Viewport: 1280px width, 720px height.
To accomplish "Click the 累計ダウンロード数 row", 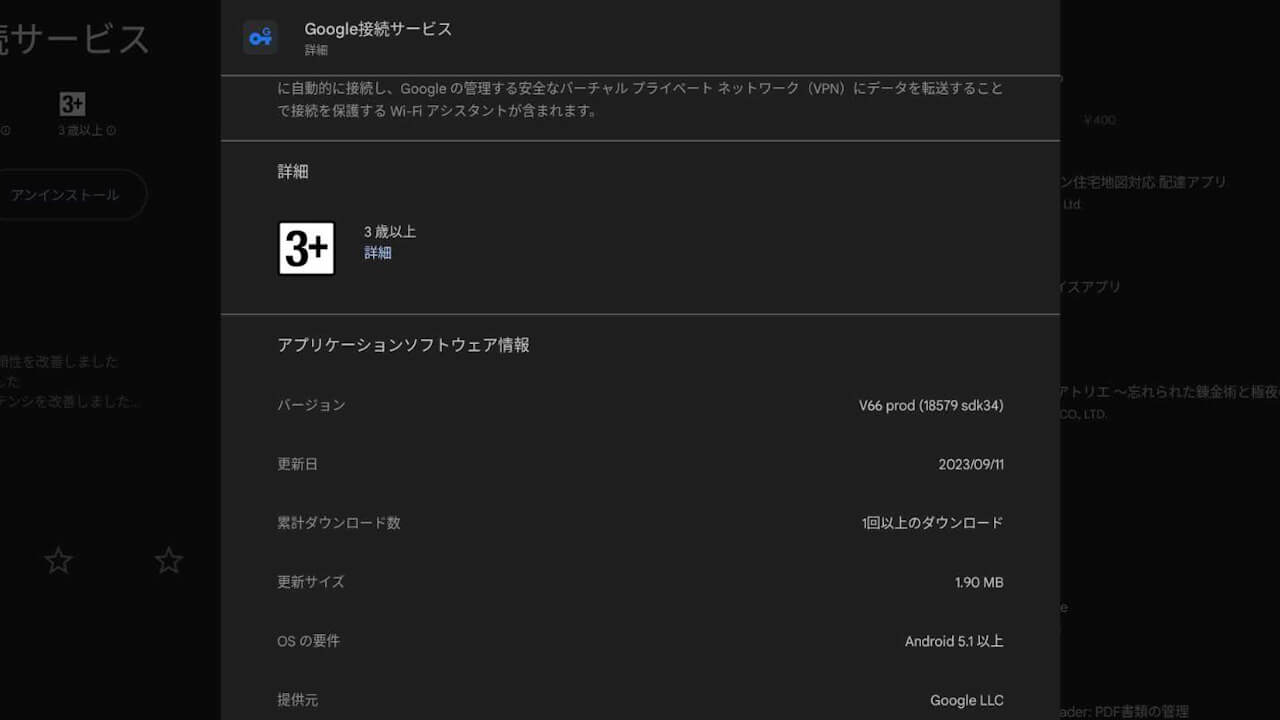I will click(x=640, y=523).
